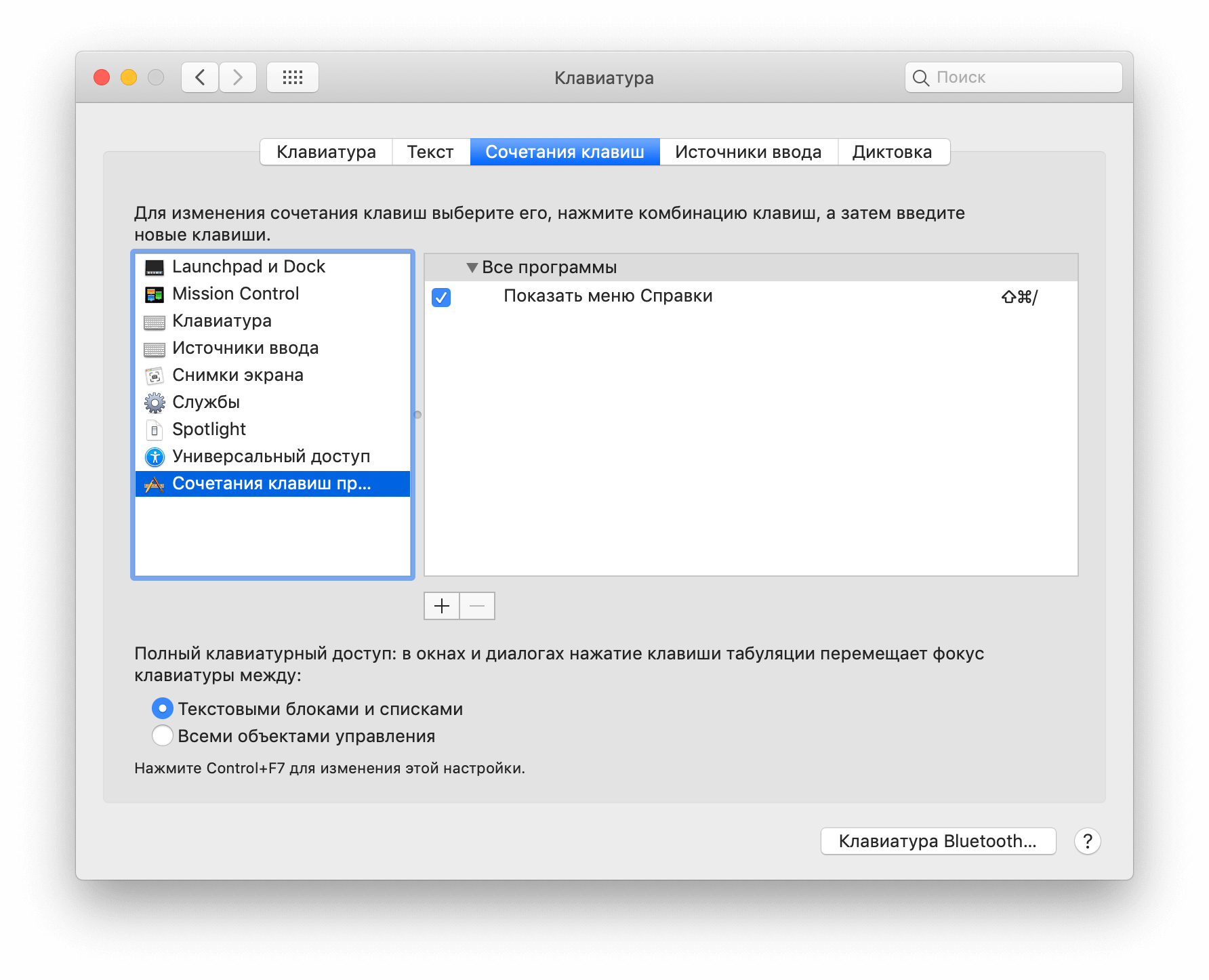Viewport: 1209px width, 980px height.
Task: Switch to the Клавиатура tab
Action: coord(326,152)
